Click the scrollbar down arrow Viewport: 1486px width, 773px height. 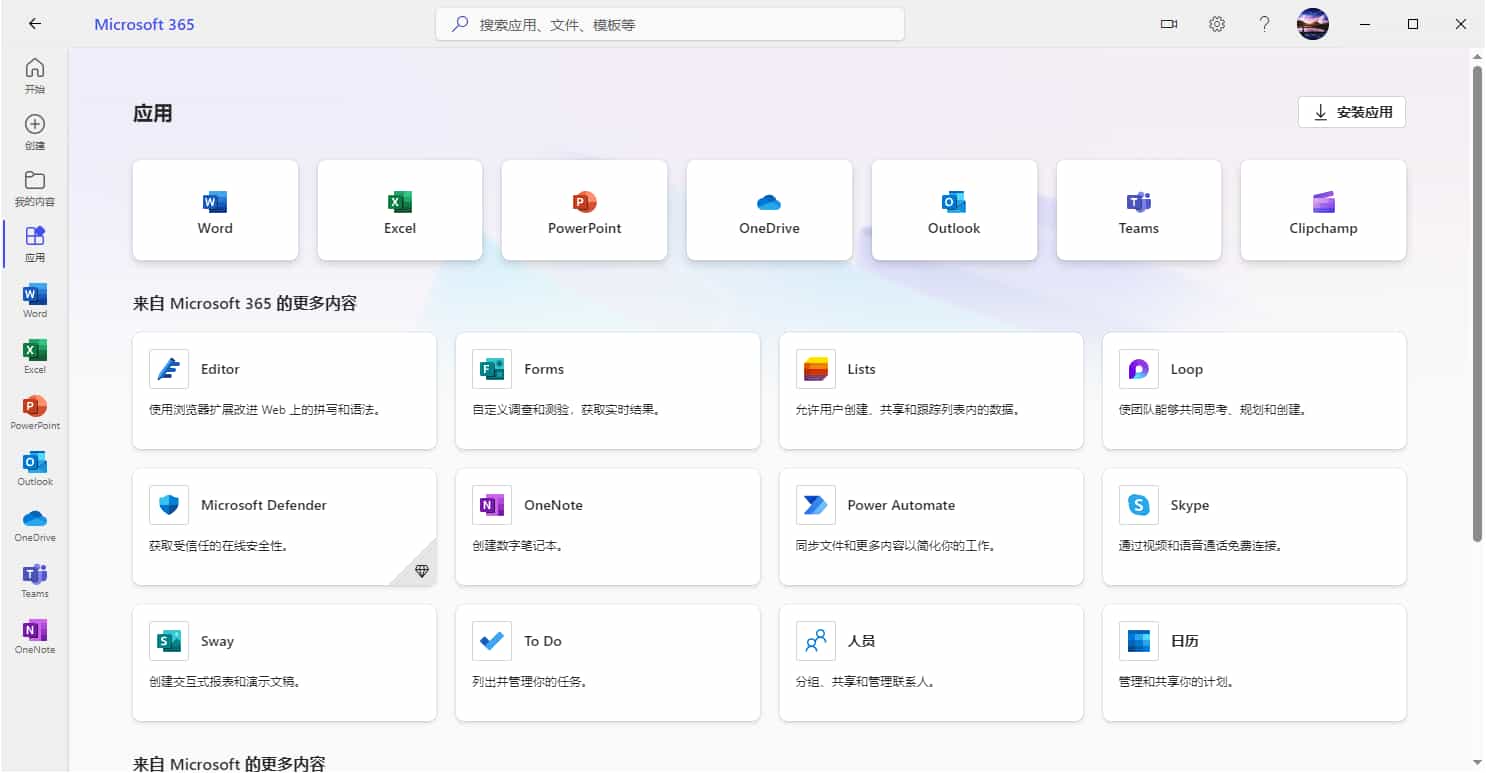point(1477,764)
